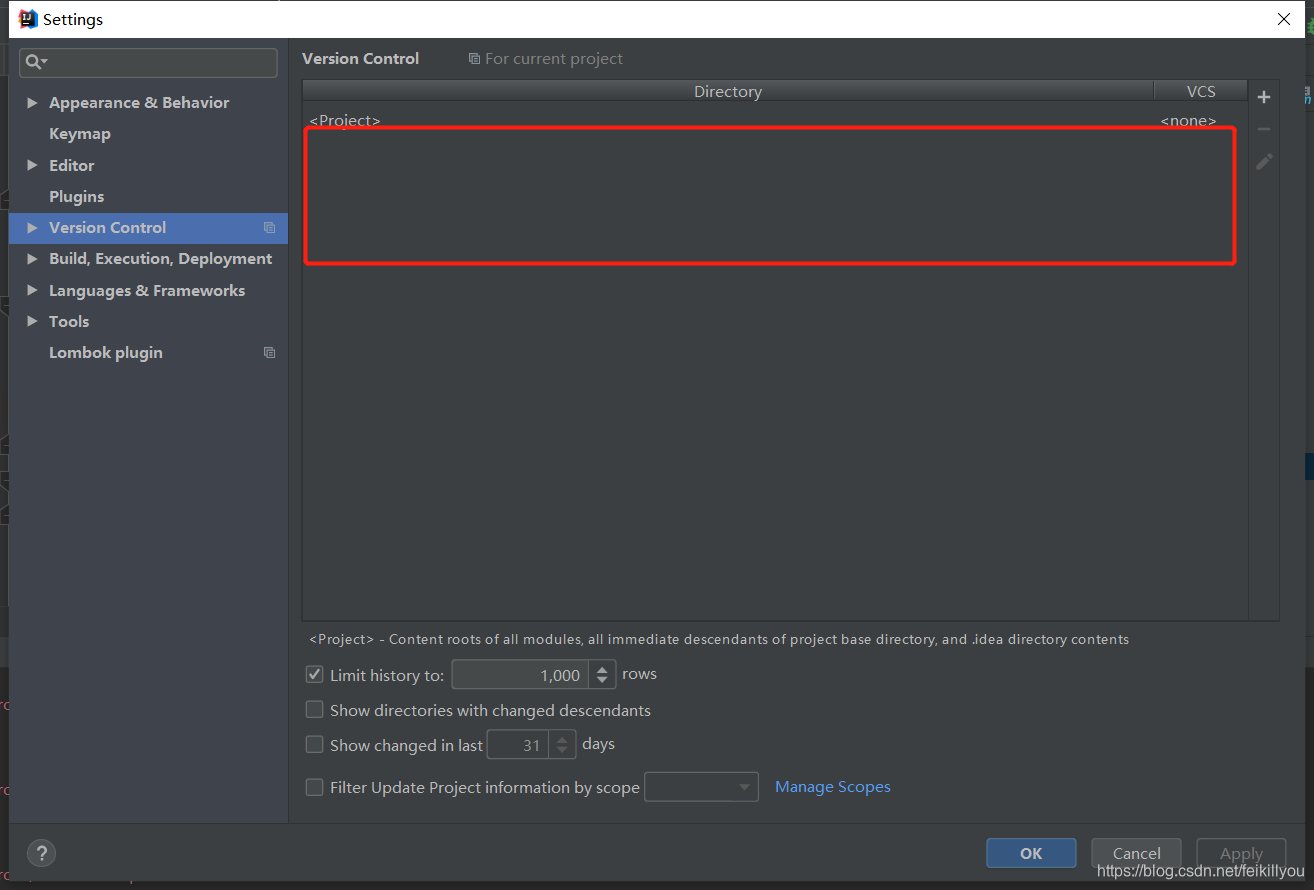Click the 'For current project' indicator icon

(x=474, y=58)
